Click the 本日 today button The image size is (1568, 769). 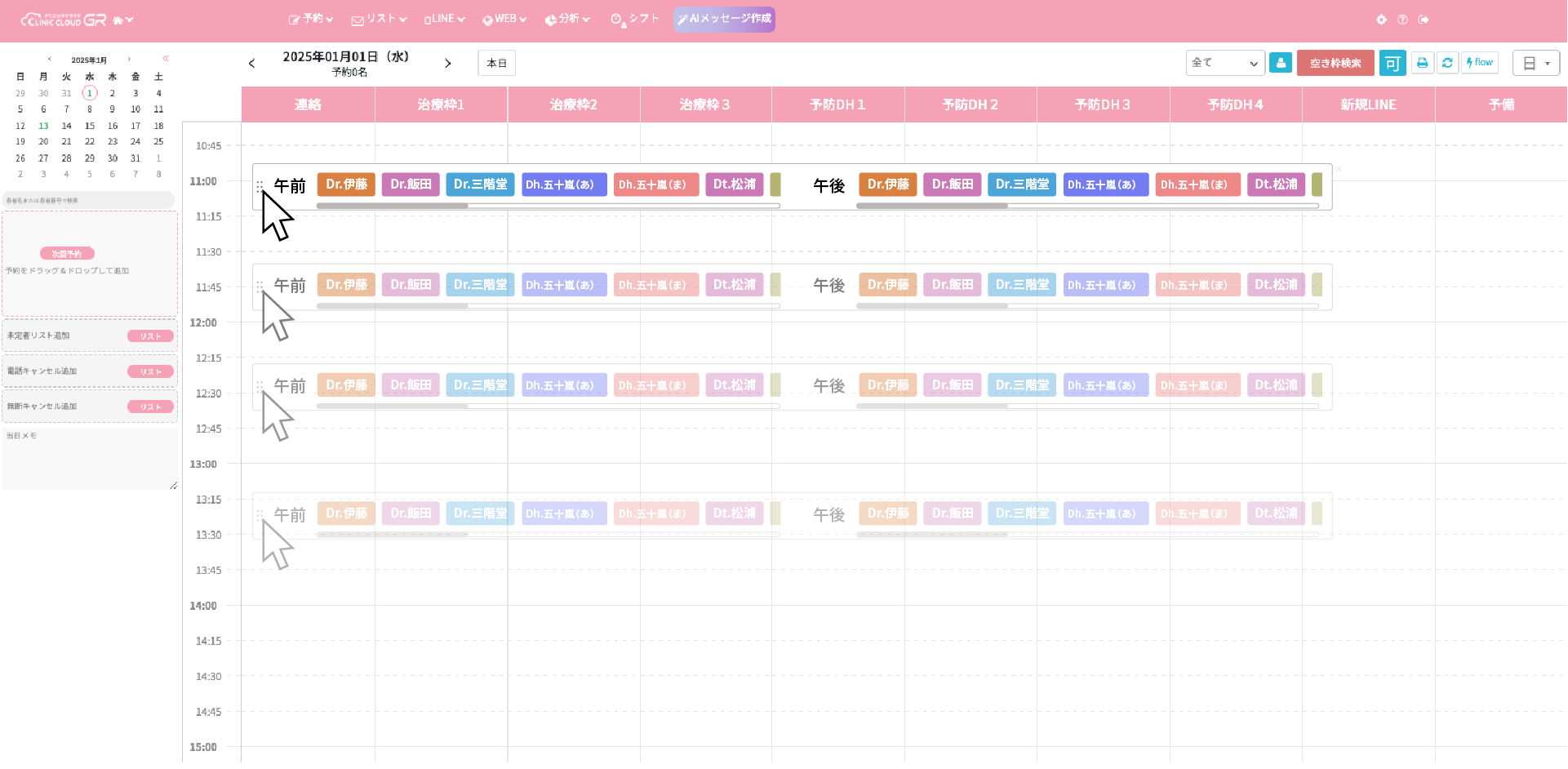[x=496, y=63]
